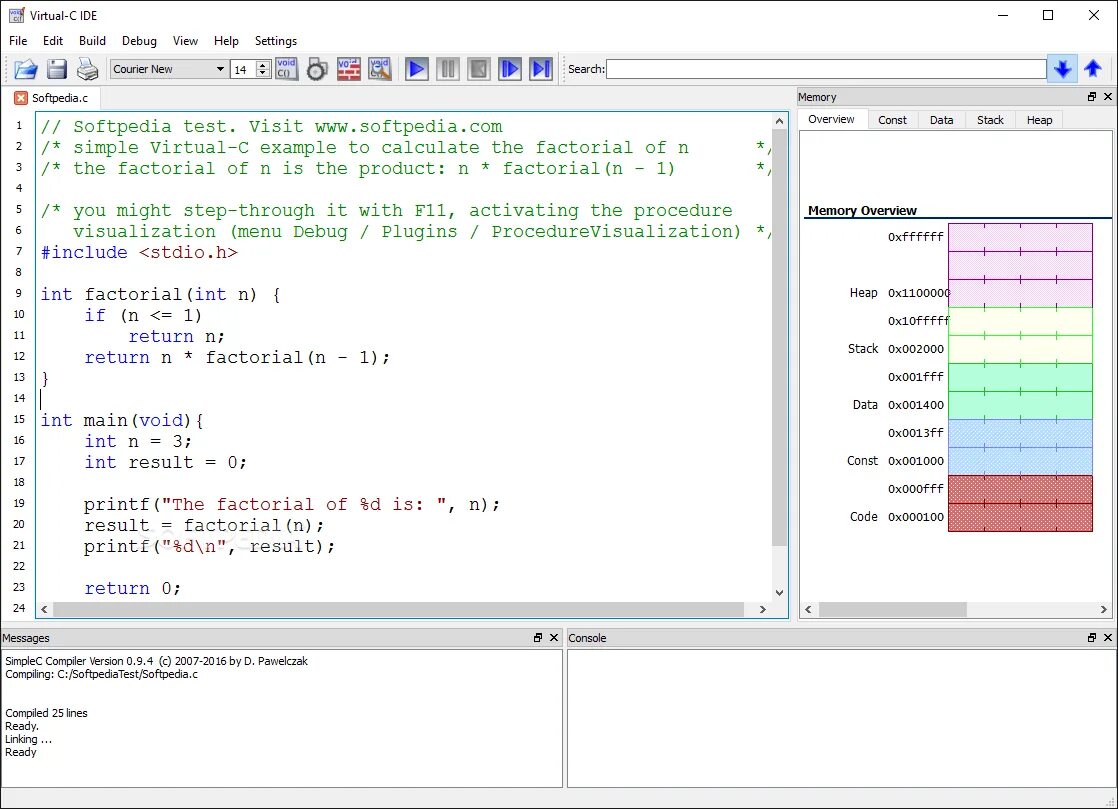Image resolution: width=1118 pixels, height=809 pixels.
Task: Open the Edit menu
Action: pyautogui.click(x=53, y=41)
